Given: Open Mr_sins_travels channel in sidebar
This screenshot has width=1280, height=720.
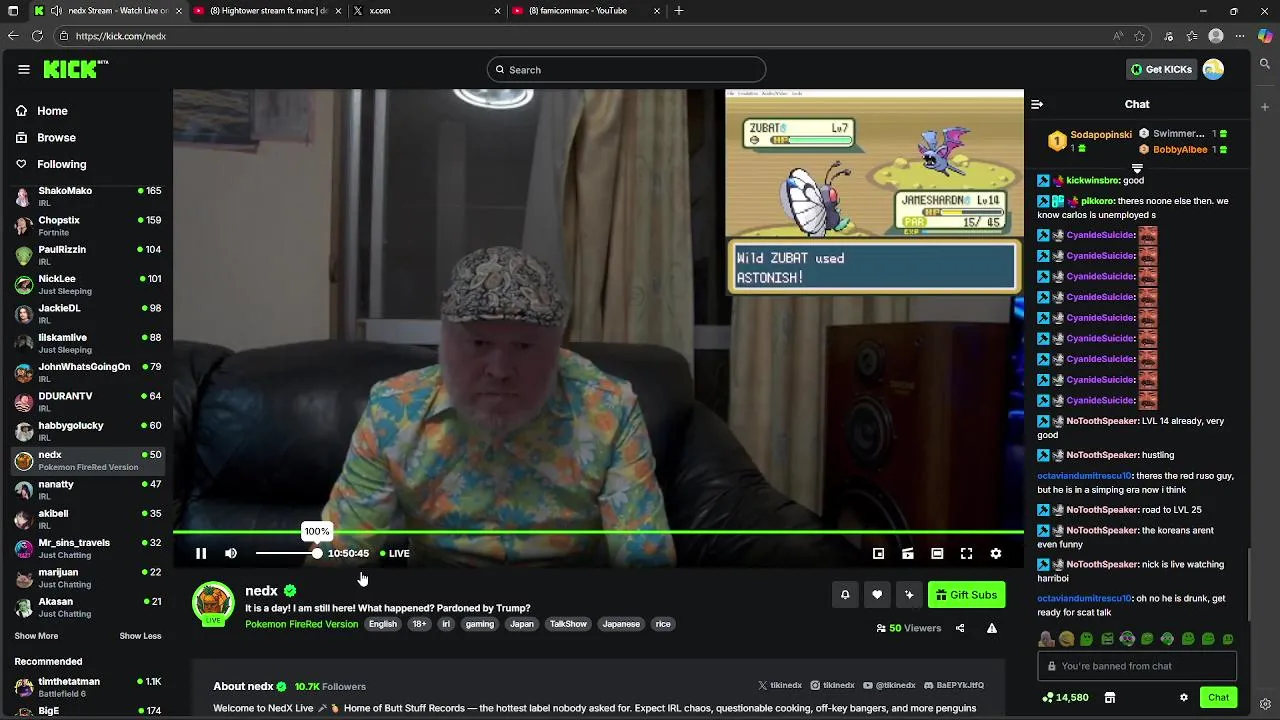Looking at the screenshot, I should (x=87, y=548).
